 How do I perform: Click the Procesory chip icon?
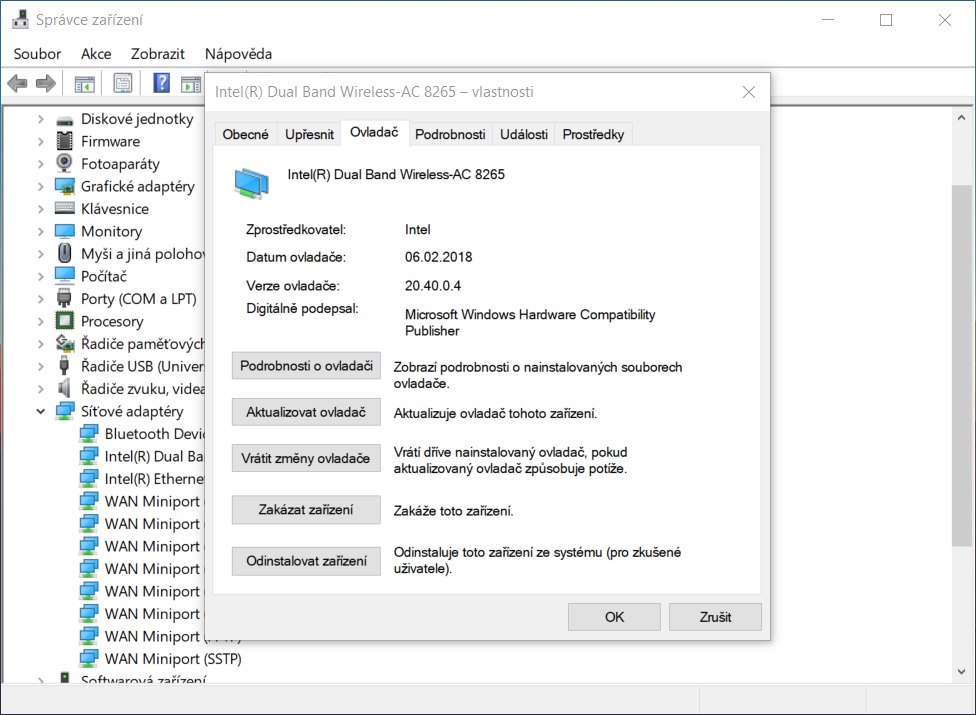[65, 321]
